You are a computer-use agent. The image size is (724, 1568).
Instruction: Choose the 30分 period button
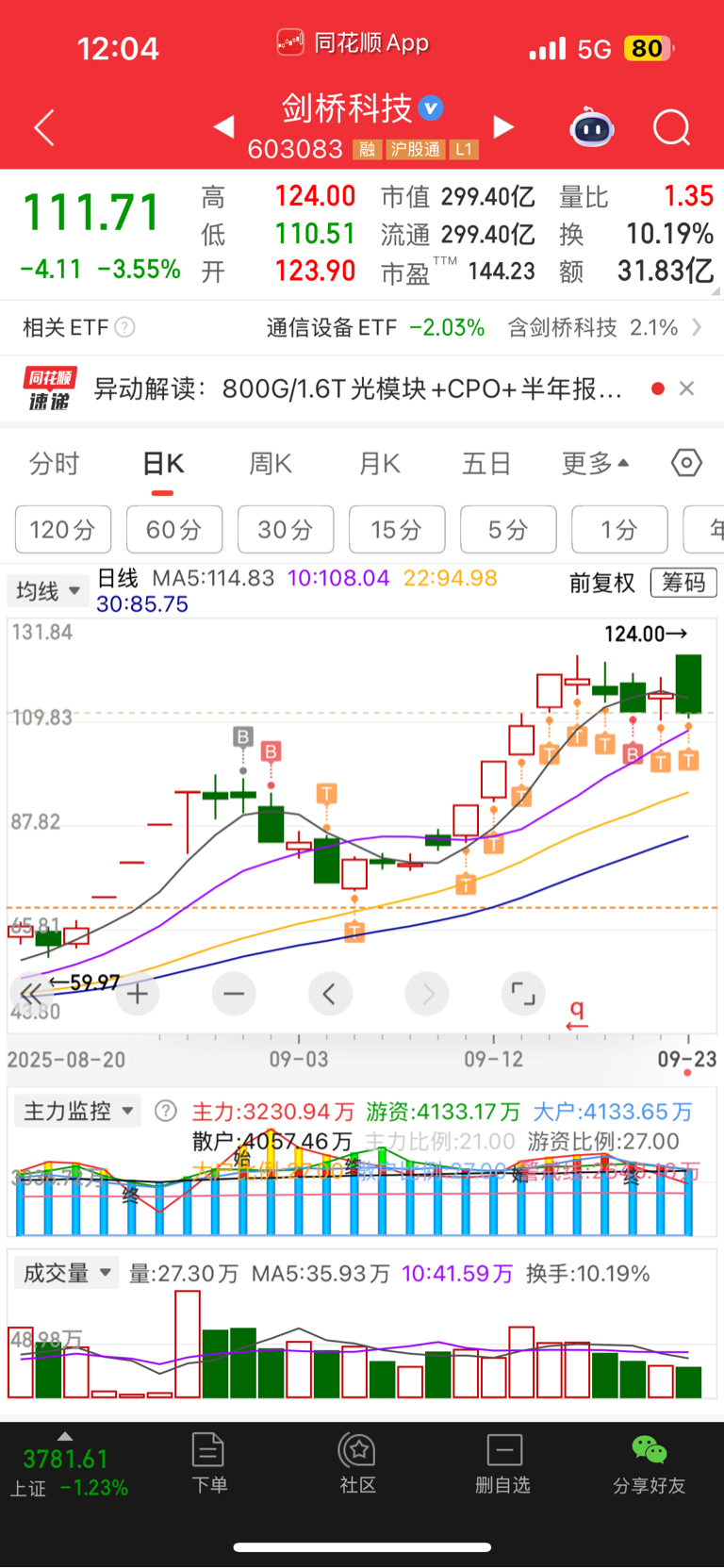pos(286,529)
